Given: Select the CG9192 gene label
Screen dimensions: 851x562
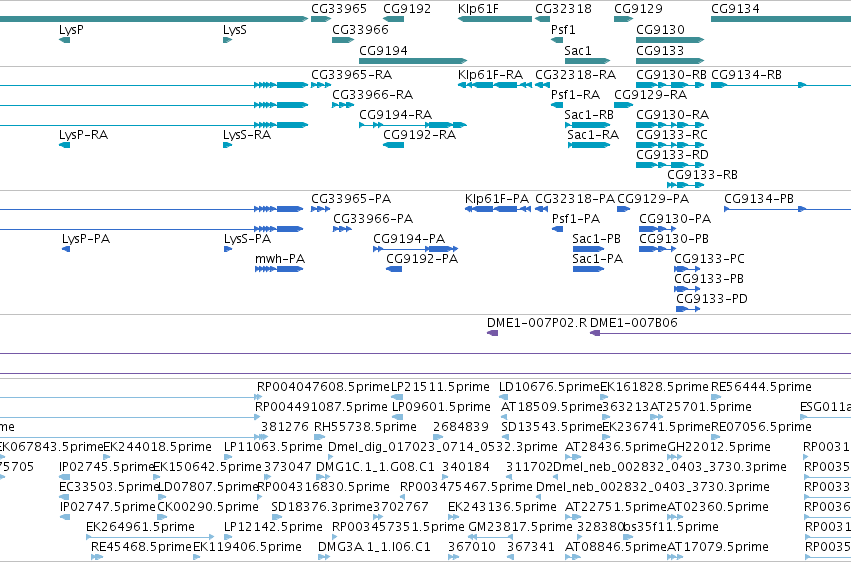Looking at the screenshot, I should pos(407,9).
